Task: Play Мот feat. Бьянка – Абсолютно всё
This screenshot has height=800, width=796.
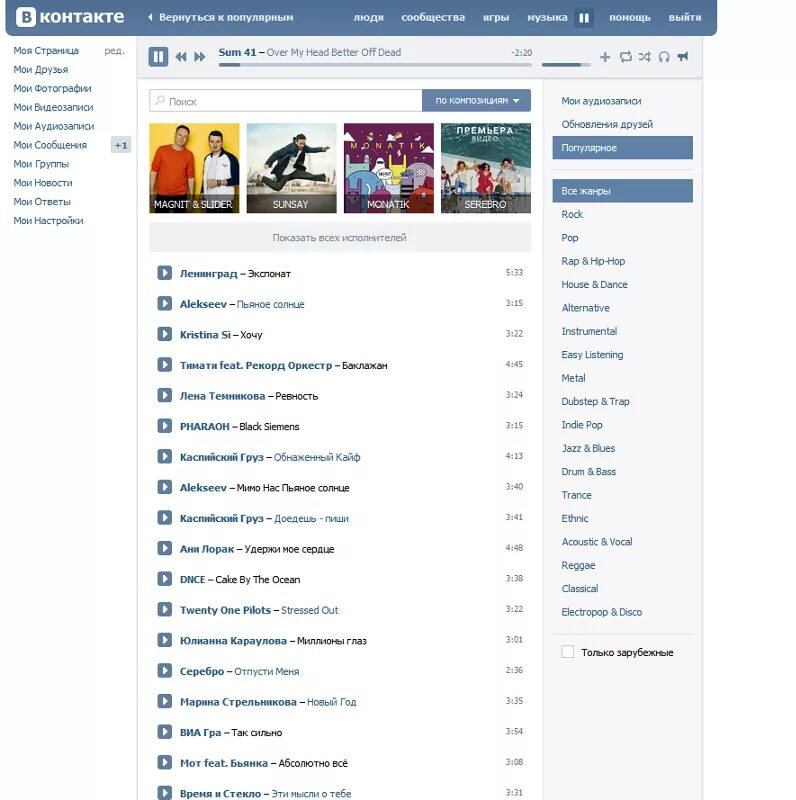Action: coord(164,762)
